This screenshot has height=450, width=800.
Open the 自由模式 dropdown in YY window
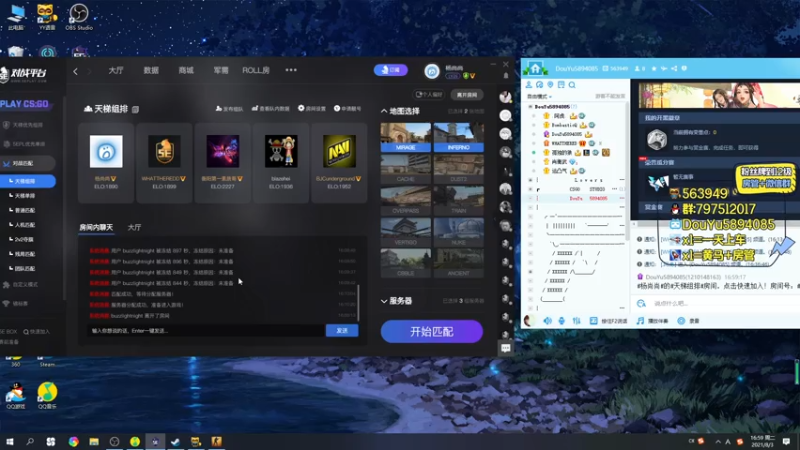click(540, 96)
